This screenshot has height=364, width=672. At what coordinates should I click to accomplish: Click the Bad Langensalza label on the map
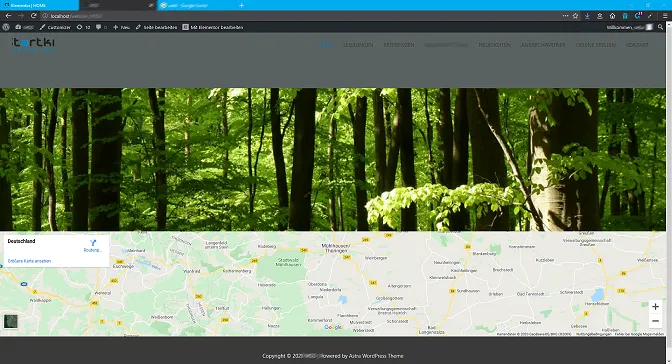tap(431, 330)
